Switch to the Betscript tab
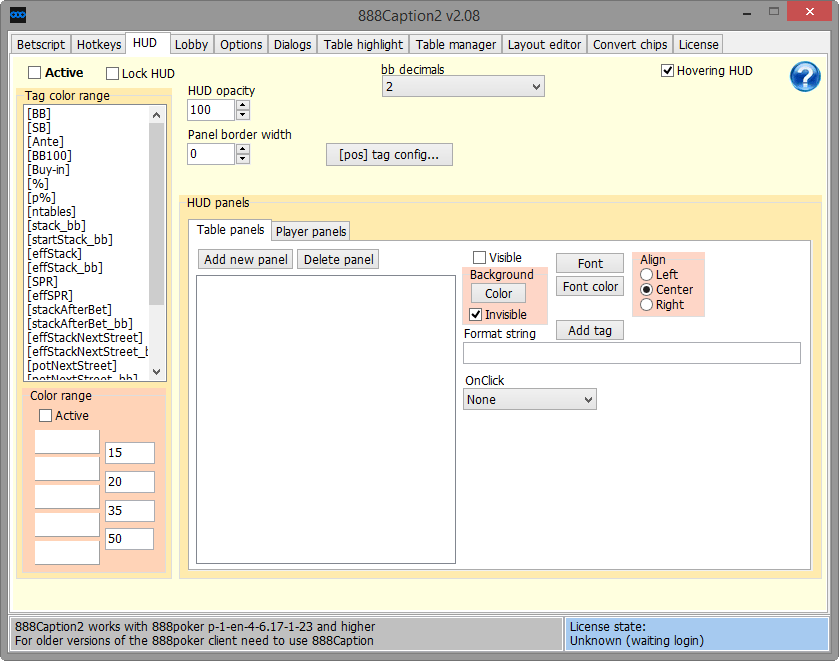 point(41,44)
